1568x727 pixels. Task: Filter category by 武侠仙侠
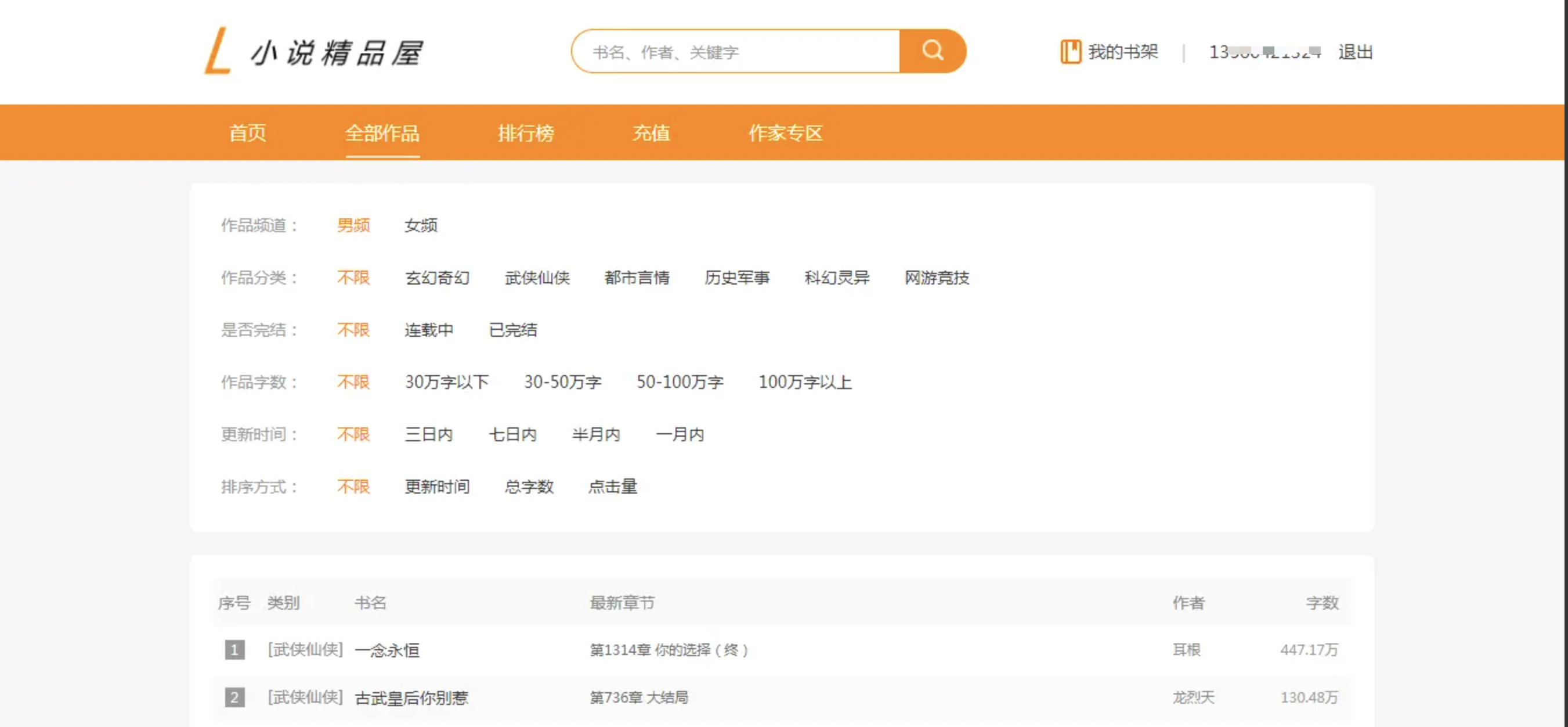coord(537,278)
